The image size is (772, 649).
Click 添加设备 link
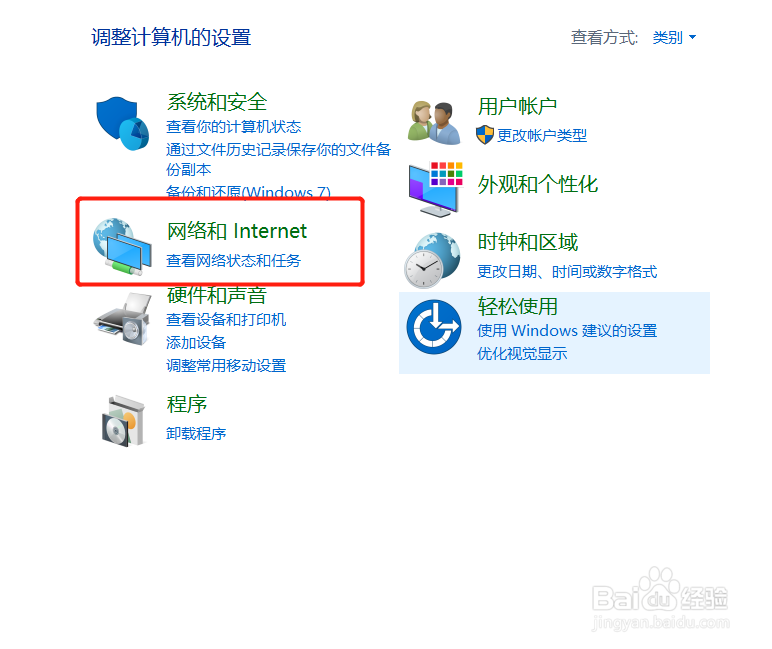click(196, 342)
